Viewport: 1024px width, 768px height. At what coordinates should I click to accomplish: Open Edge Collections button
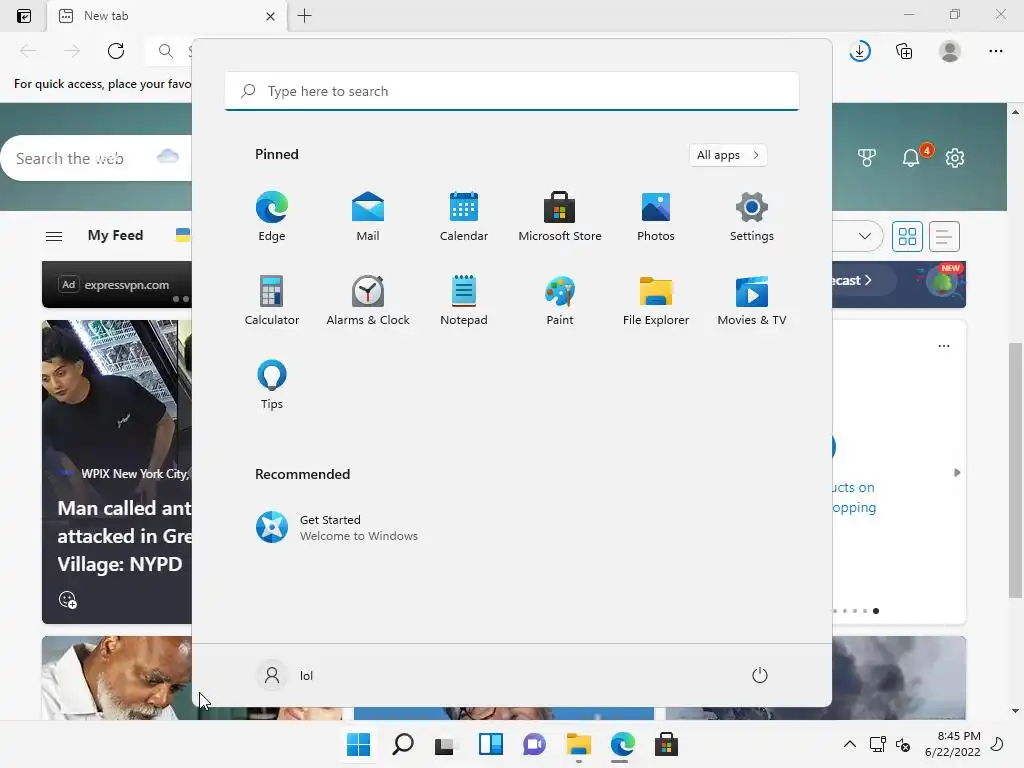click(x=904, y=51)
